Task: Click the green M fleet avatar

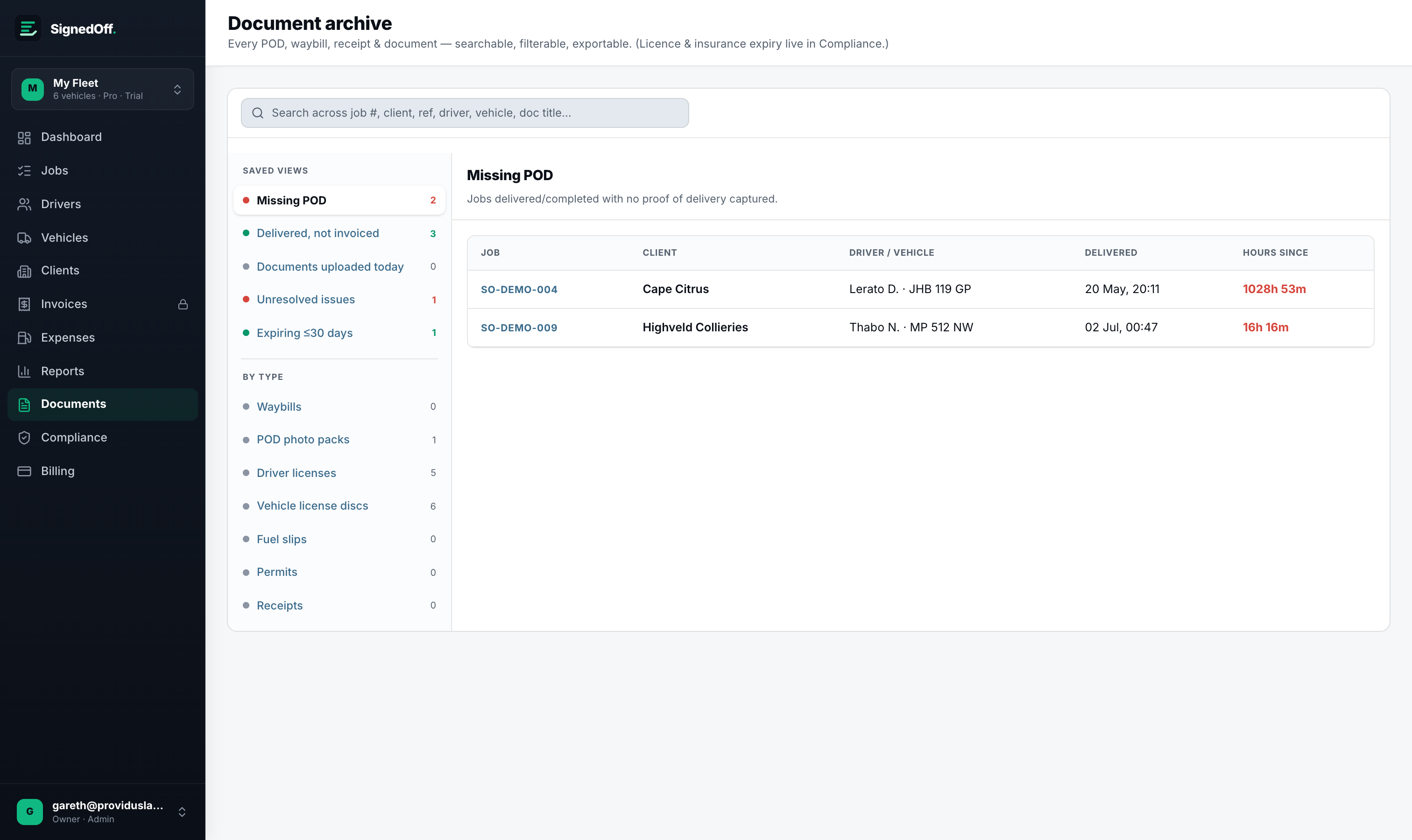Action: click(32, 89)
